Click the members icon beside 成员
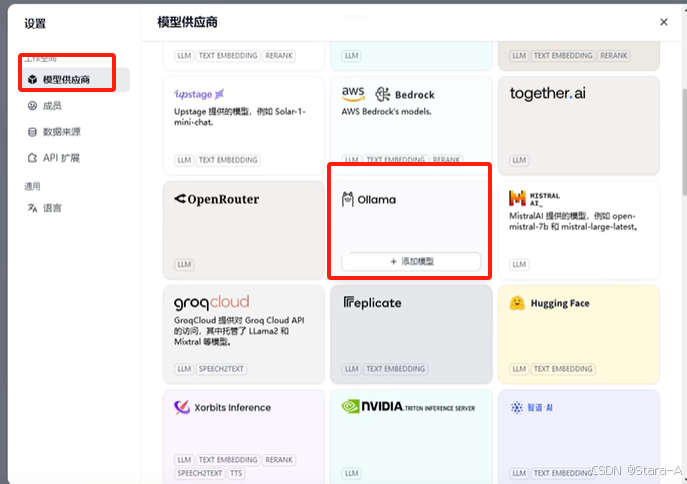The height and width of the screenshot is (484, 687). pos(32,106)
